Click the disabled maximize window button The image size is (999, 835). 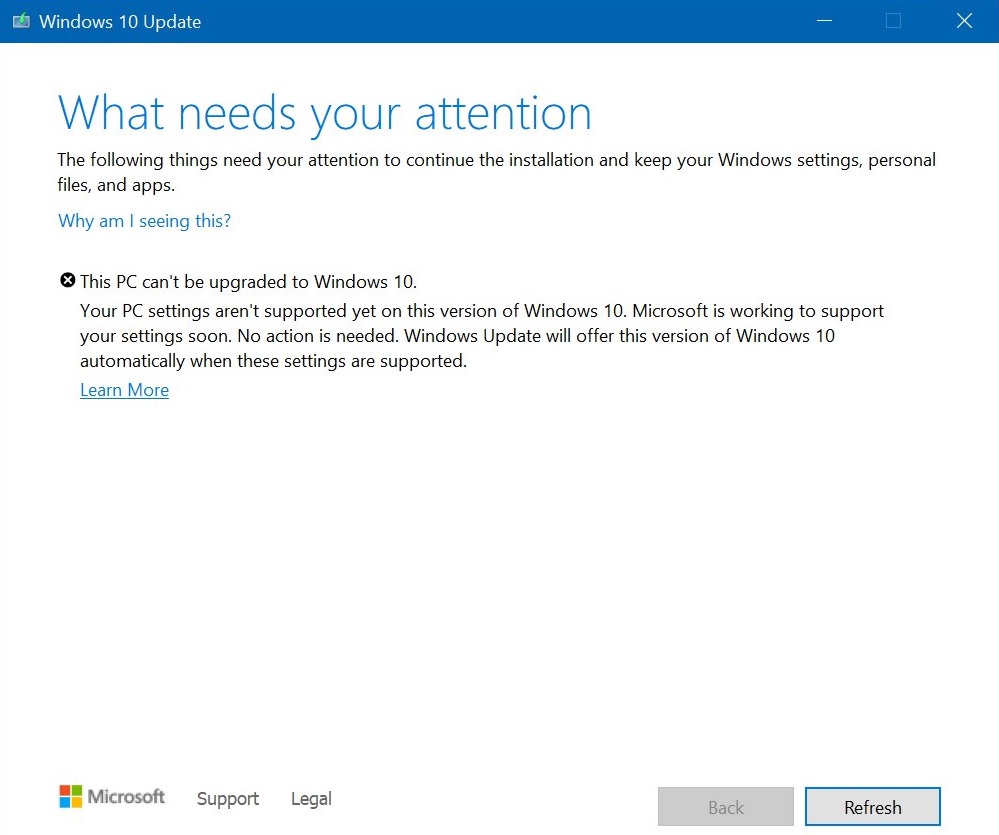(x=893, y=21)
